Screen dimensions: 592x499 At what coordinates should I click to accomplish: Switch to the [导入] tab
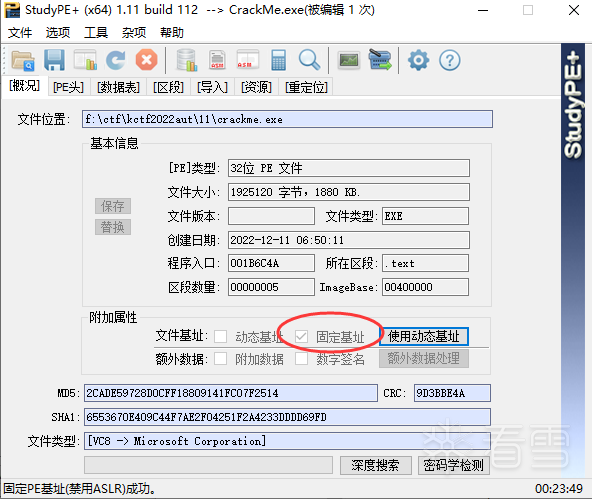click(x=213, y=87)
